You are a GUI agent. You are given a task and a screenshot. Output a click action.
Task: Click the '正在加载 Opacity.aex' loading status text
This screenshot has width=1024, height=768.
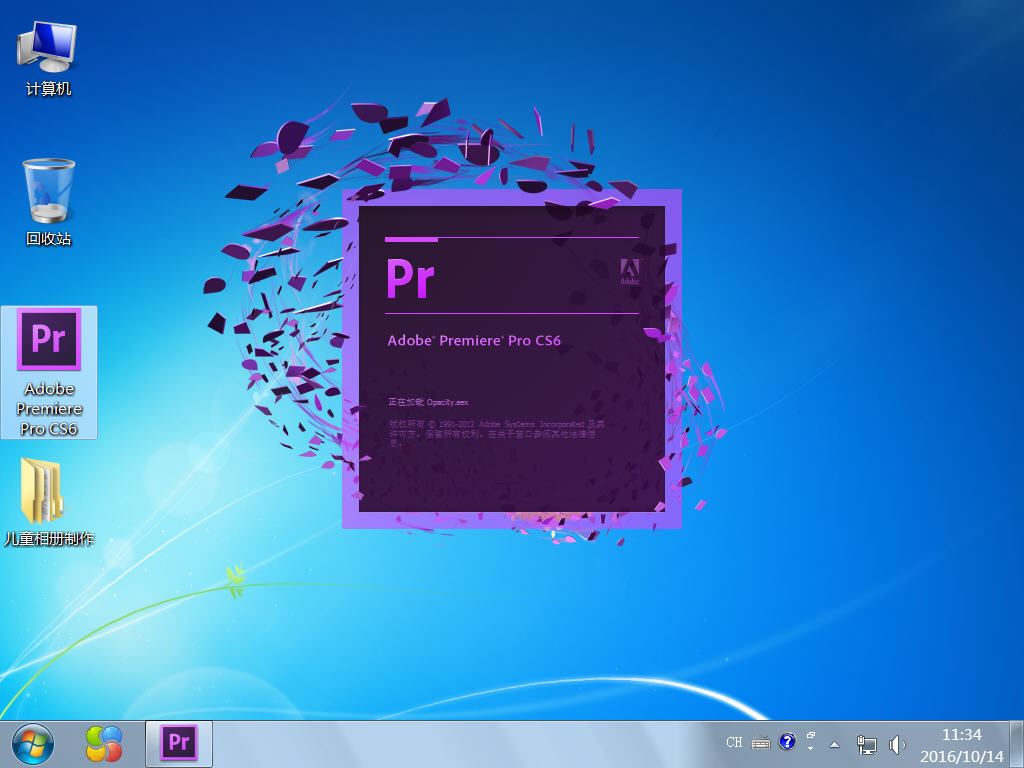point(428,402)
